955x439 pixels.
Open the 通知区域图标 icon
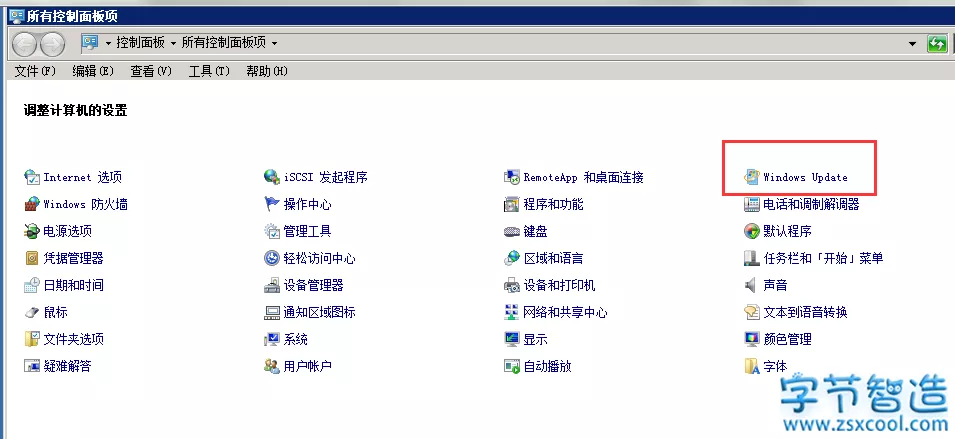pyautogui.click(x=272, y=312)
